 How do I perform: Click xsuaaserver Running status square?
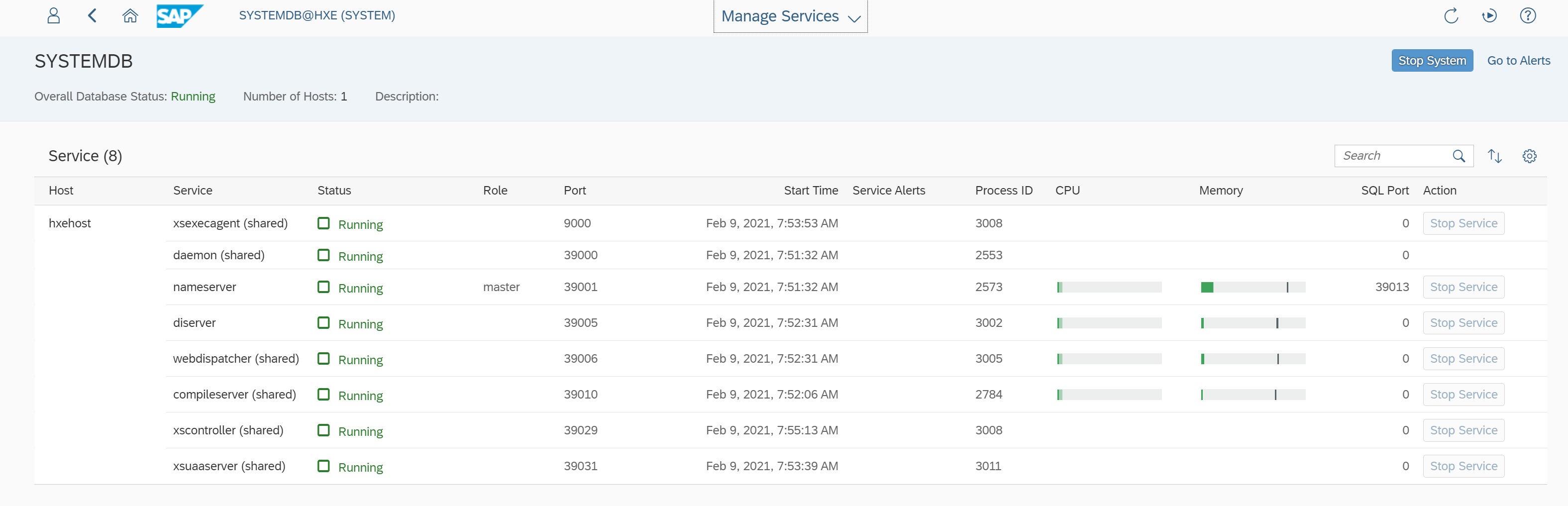(x=324, y=466)
